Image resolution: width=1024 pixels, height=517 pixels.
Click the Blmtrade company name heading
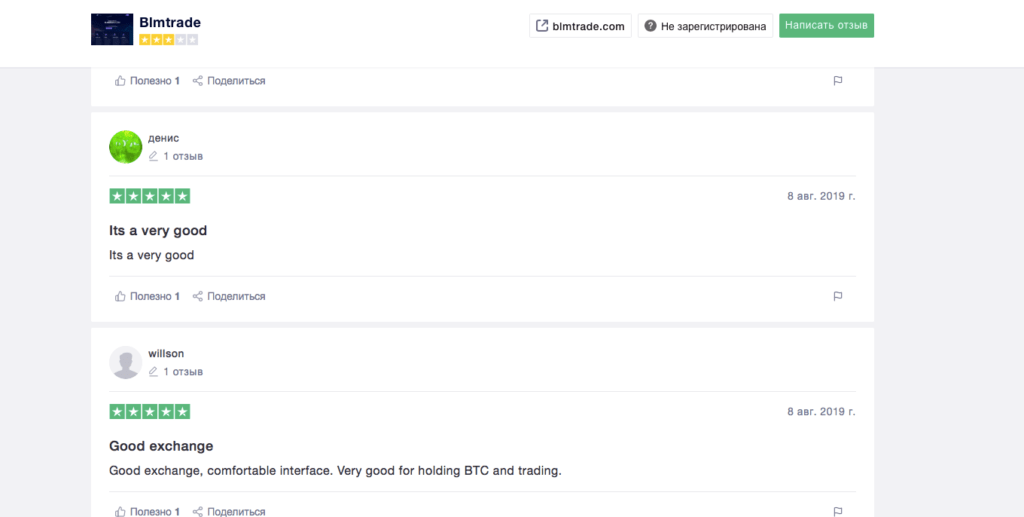tap(170, 21)
